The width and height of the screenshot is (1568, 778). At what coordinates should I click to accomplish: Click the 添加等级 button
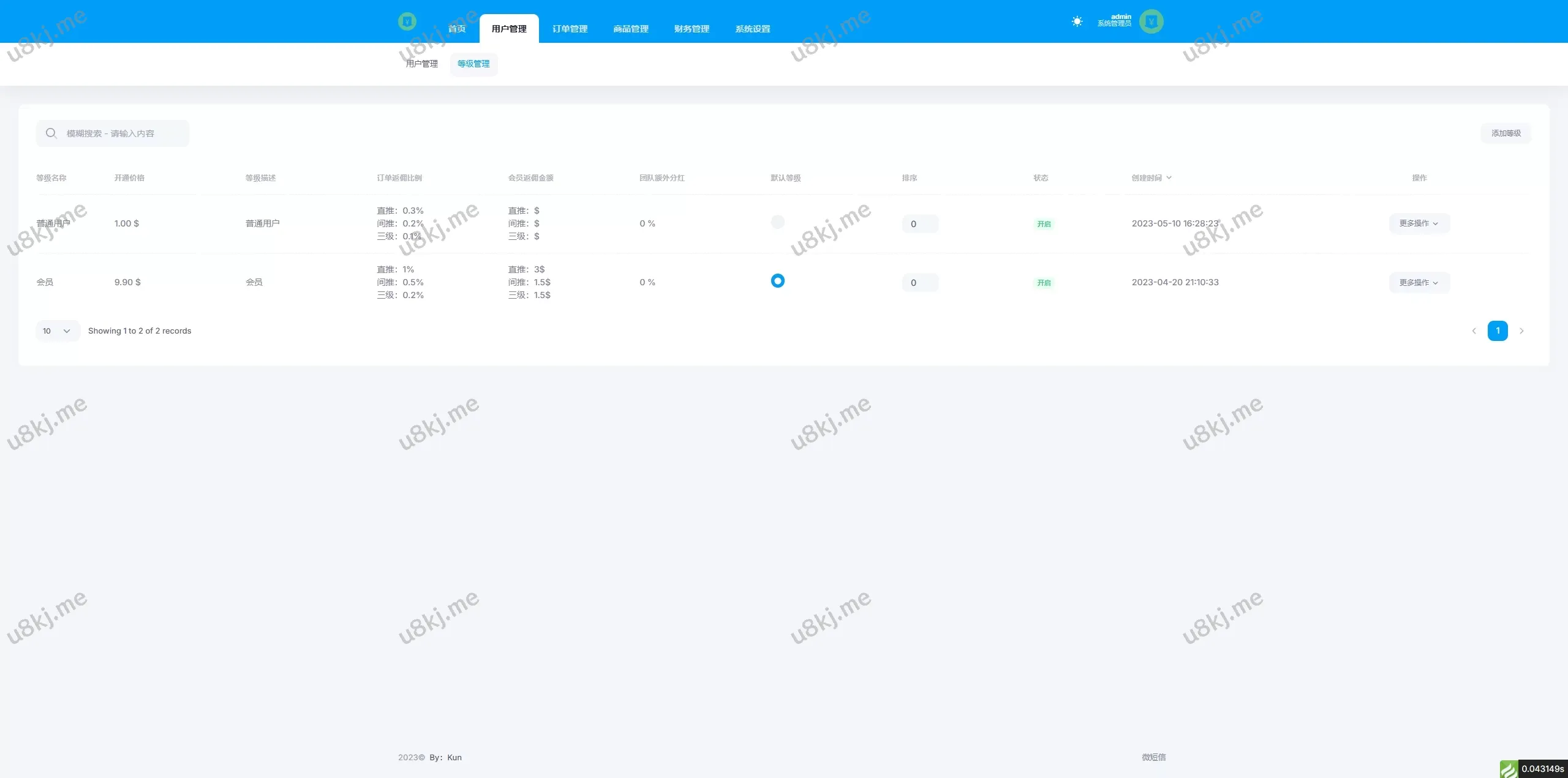[x=1506, y=133]
